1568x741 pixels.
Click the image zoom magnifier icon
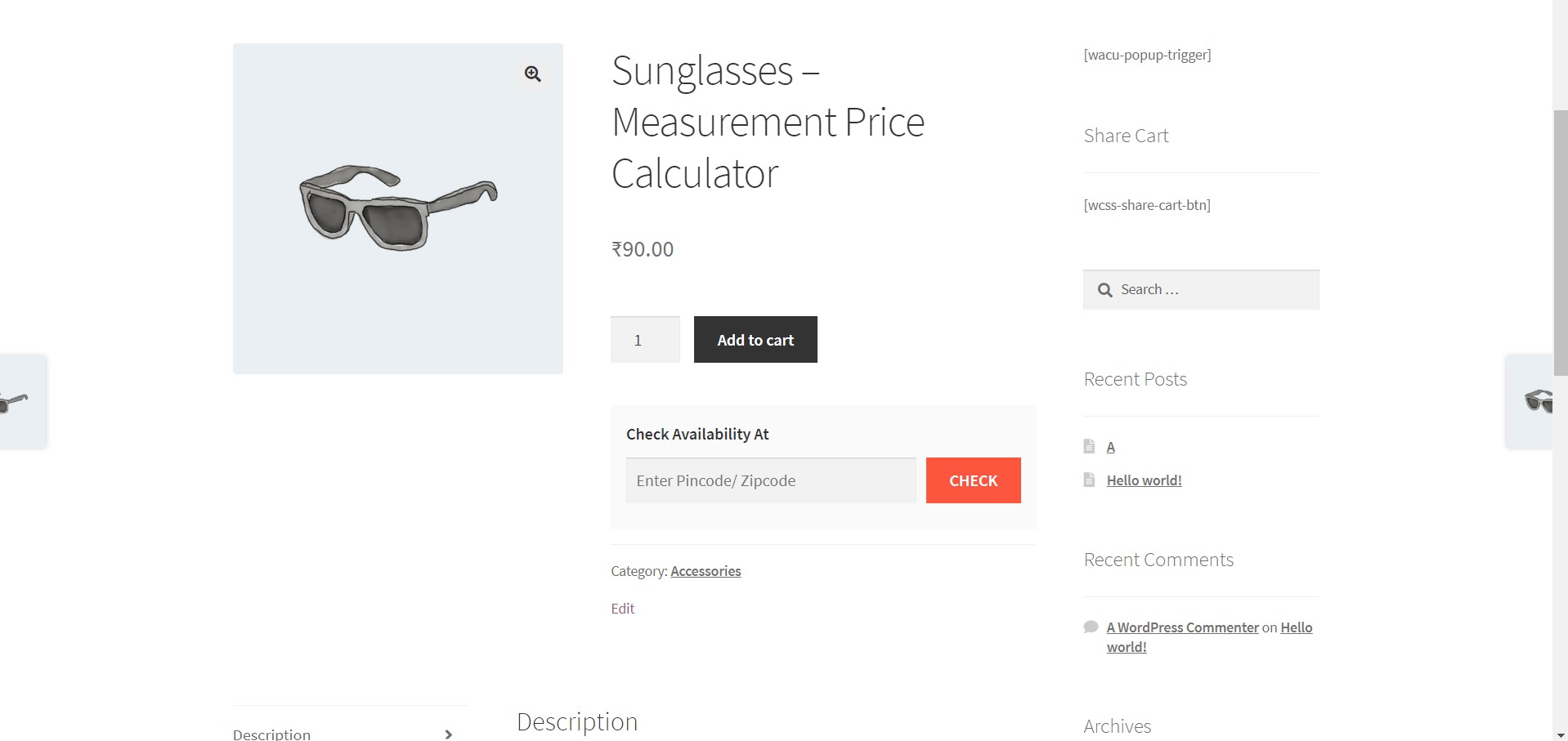tap(532, 74)
